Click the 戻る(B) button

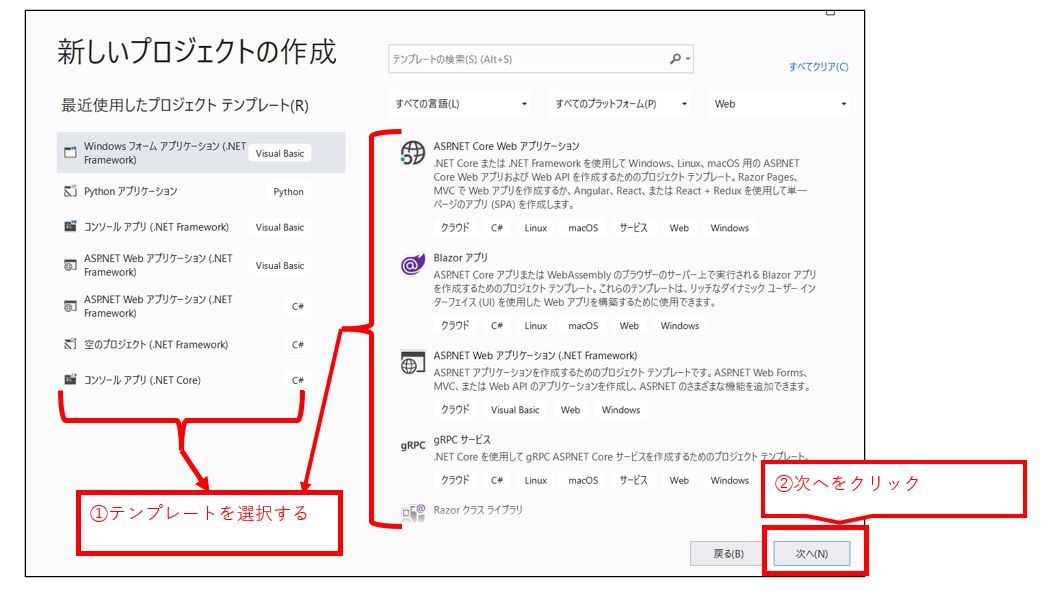pos(728,554)
